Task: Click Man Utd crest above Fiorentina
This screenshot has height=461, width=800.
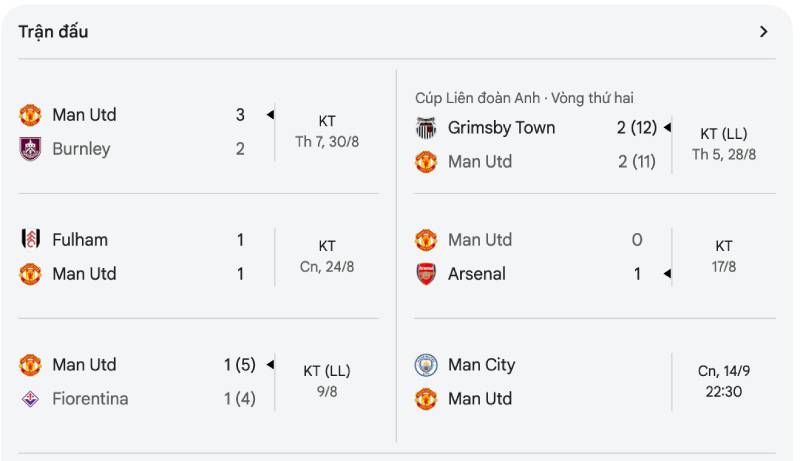Action: pos(30,365)
